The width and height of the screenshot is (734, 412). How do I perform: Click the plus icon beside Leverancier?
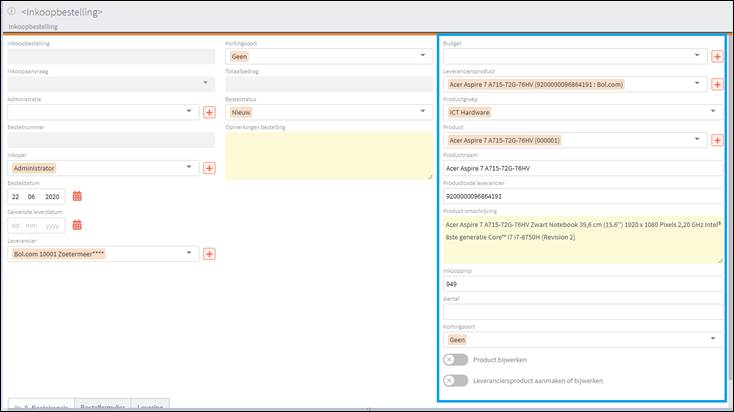click(x=210, y=254)
